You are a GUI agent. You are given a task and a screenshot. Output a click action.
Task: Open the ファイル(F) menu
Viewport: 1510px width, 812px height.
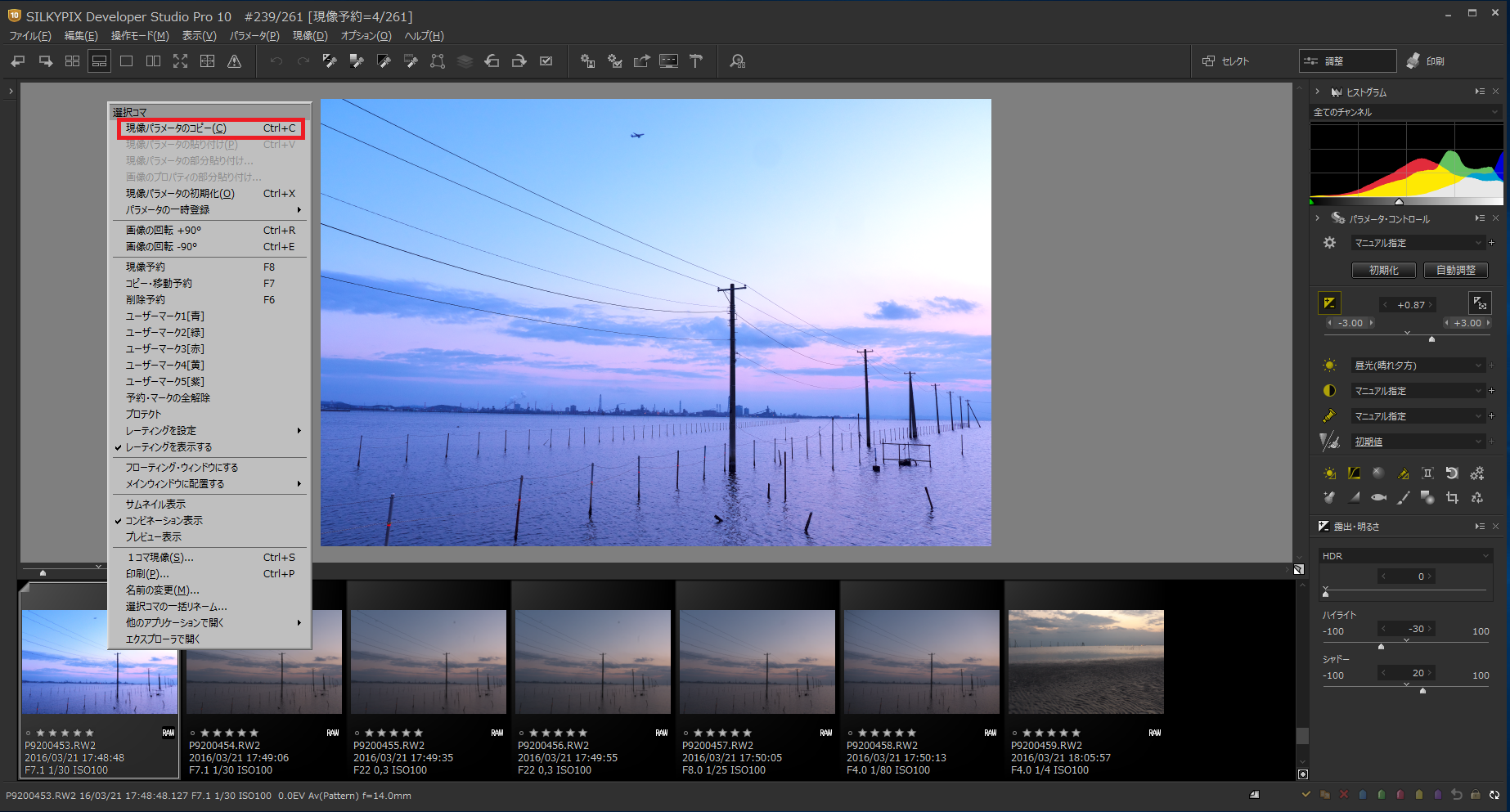pos(30,36)
